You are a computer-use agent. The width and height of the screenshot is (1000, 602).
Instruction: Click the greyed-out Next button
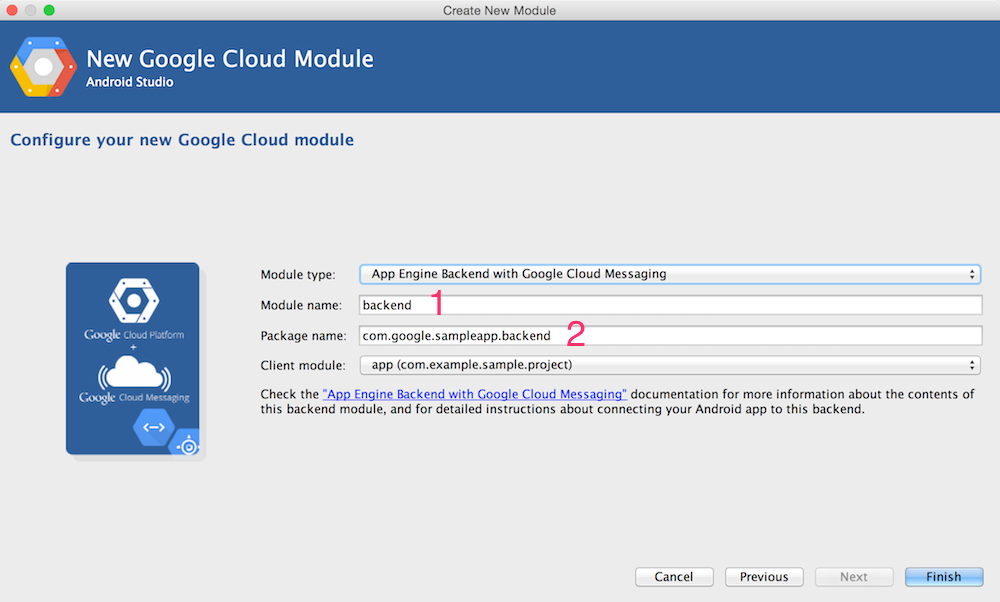[x=853, y=577]
